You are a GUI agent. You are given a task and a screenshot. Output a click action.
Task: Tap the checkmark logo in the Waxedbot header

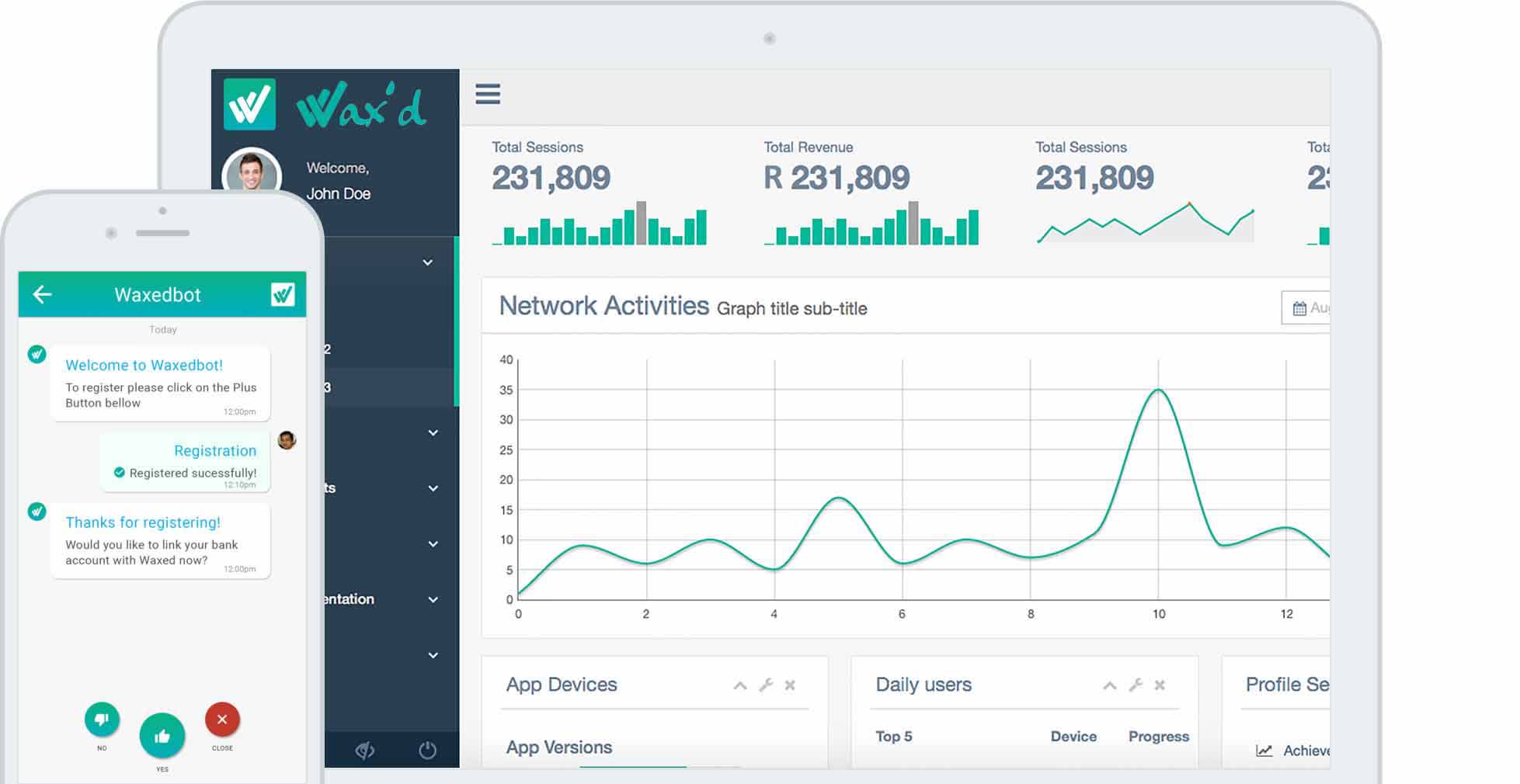(x=283, y=294)
